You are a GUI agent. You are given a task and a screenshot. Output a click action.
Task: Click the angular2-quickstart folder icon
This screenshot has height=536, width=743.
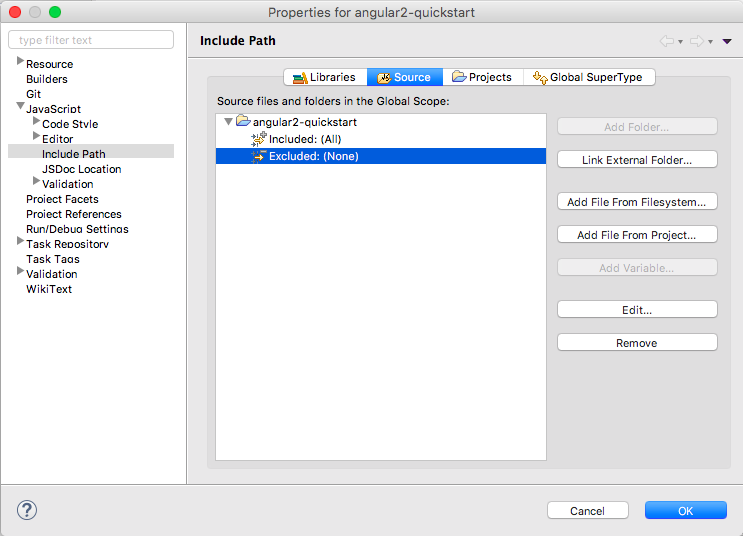(243, 122)
